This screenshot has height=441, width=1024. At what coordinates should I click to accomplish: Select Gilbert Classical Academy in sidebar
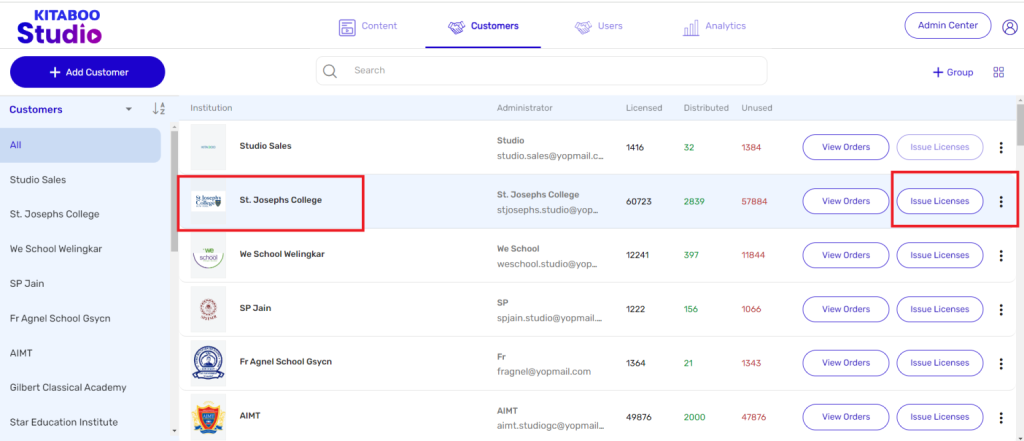[65, 387]
